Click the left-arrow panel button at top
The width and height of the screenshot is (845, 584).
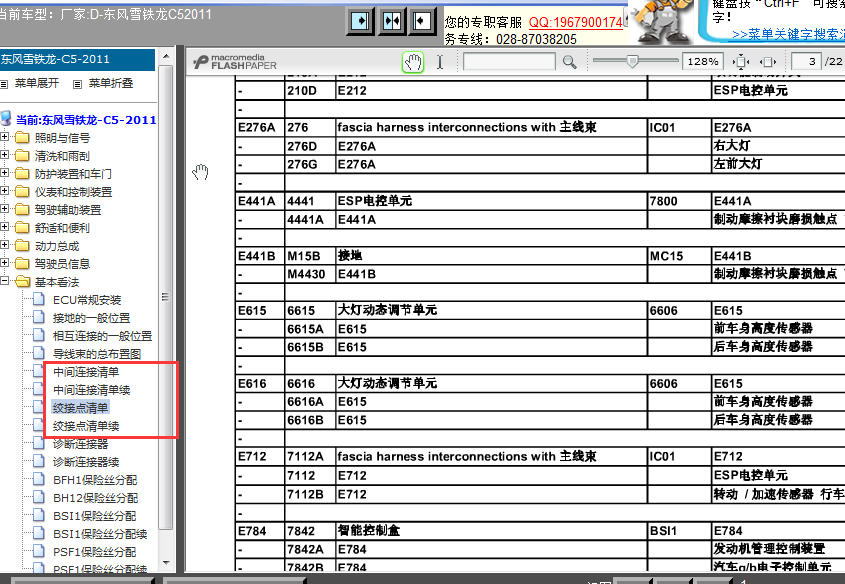422,22
